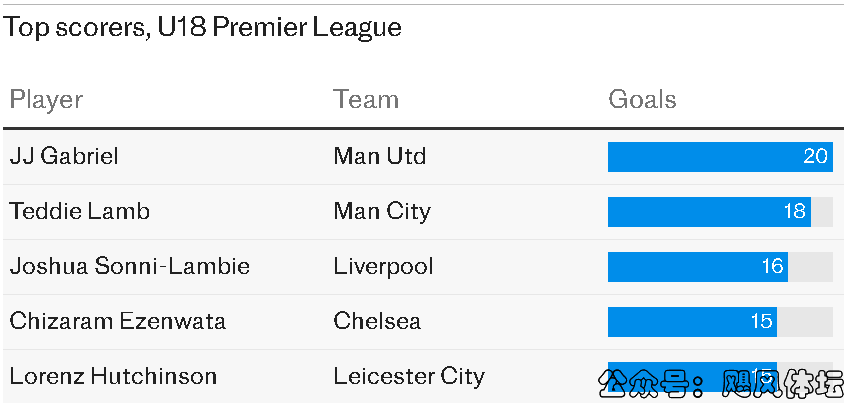Select the Man City team cell
Screen dimensions: 849x405
(x=382, y=211)
